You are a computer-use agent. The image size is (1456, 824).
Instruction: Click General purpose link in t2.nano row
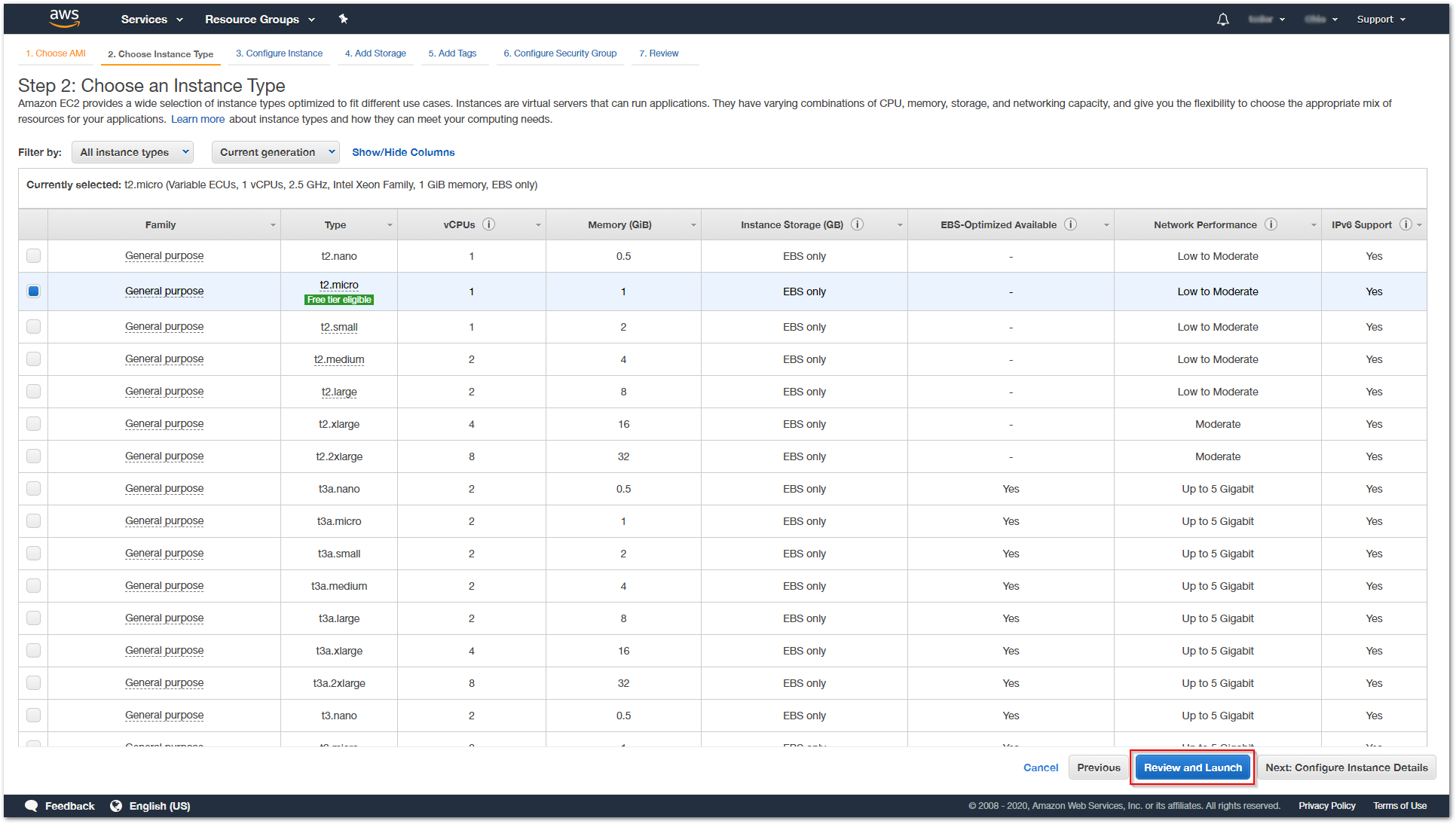164,256
